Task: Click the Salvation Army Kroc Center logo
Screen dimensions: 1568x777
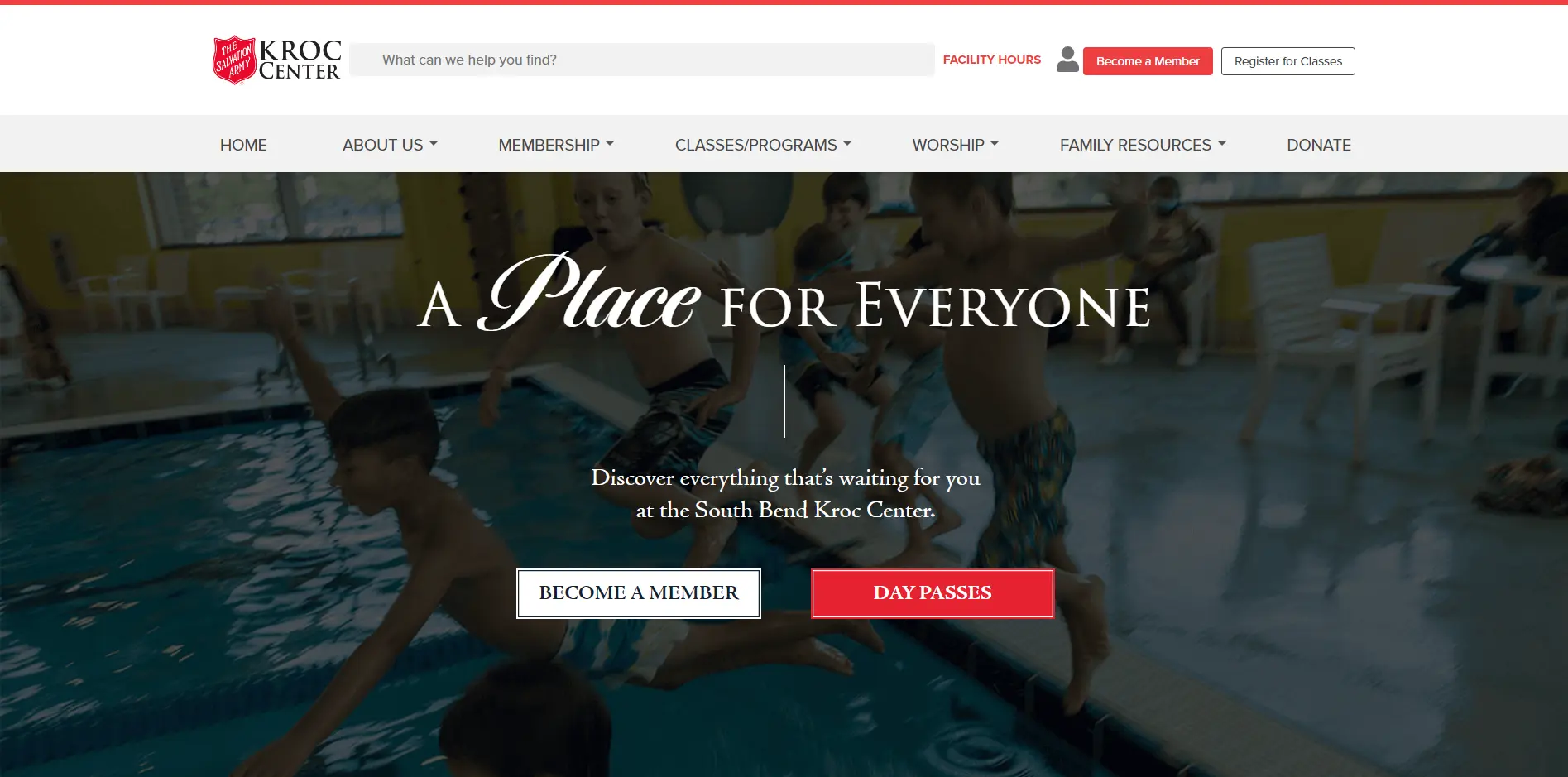Action: click(276, 60)
